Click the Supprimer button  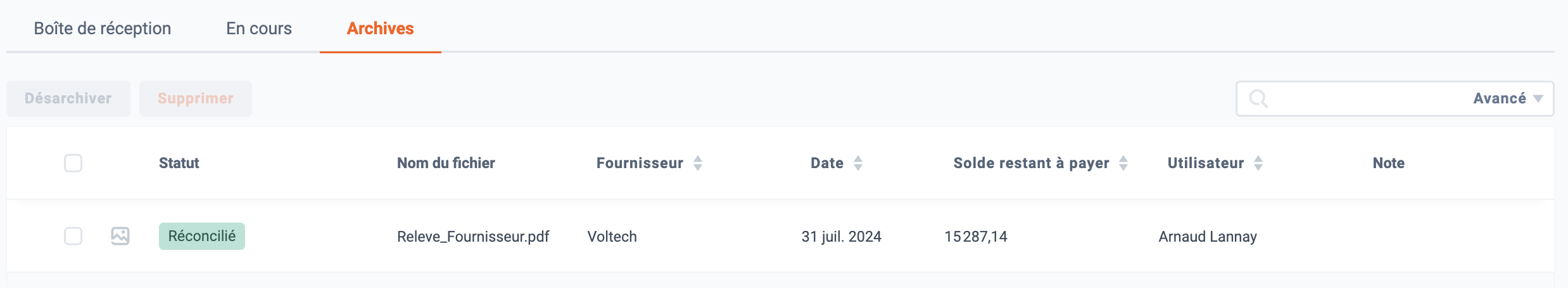(196, 98)
